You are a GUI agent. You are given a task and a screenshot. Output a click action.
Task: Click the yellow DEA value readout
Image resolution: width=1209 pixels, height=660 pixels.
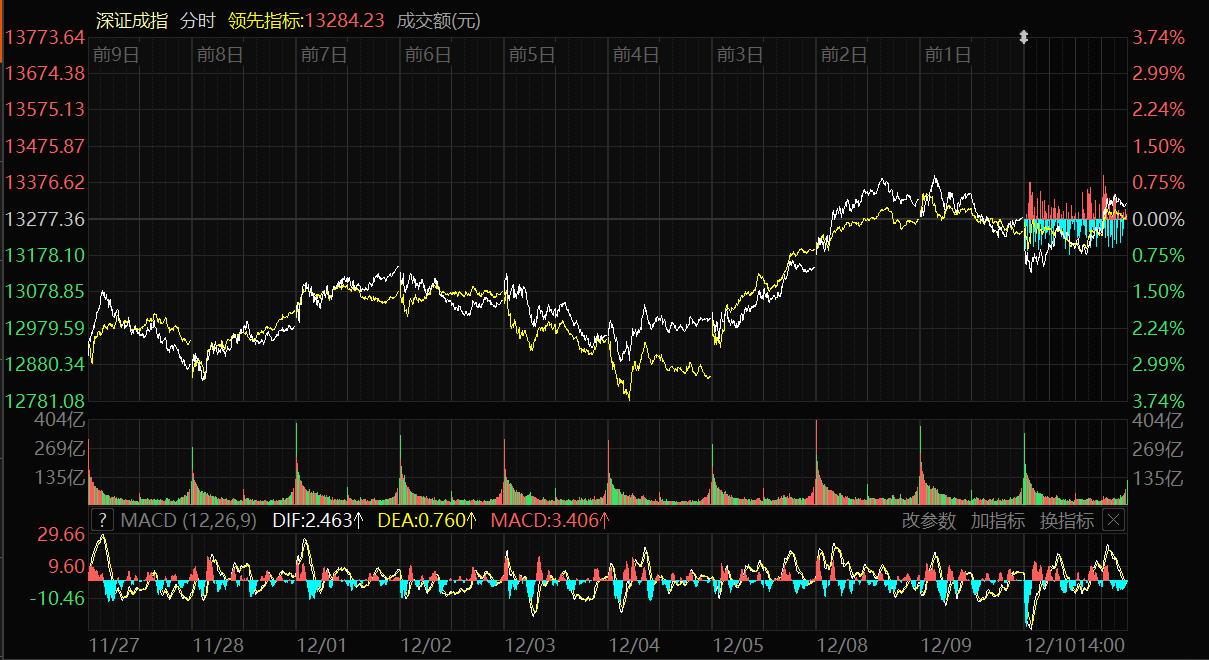coord(427,520)
